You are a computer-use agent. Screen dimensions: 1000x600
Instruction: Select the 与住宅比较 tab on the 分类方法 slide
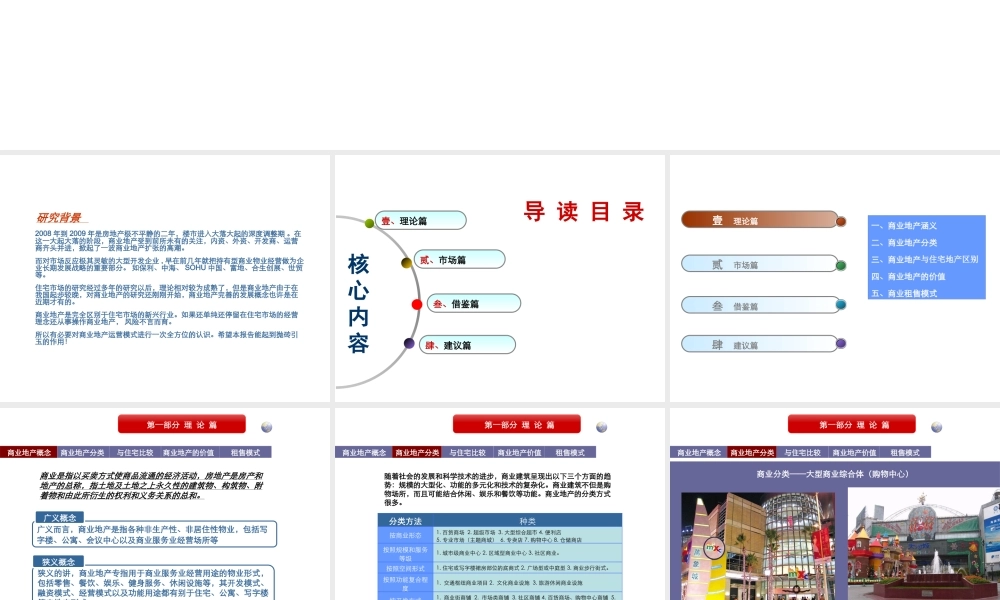click(x=467, y=452)
